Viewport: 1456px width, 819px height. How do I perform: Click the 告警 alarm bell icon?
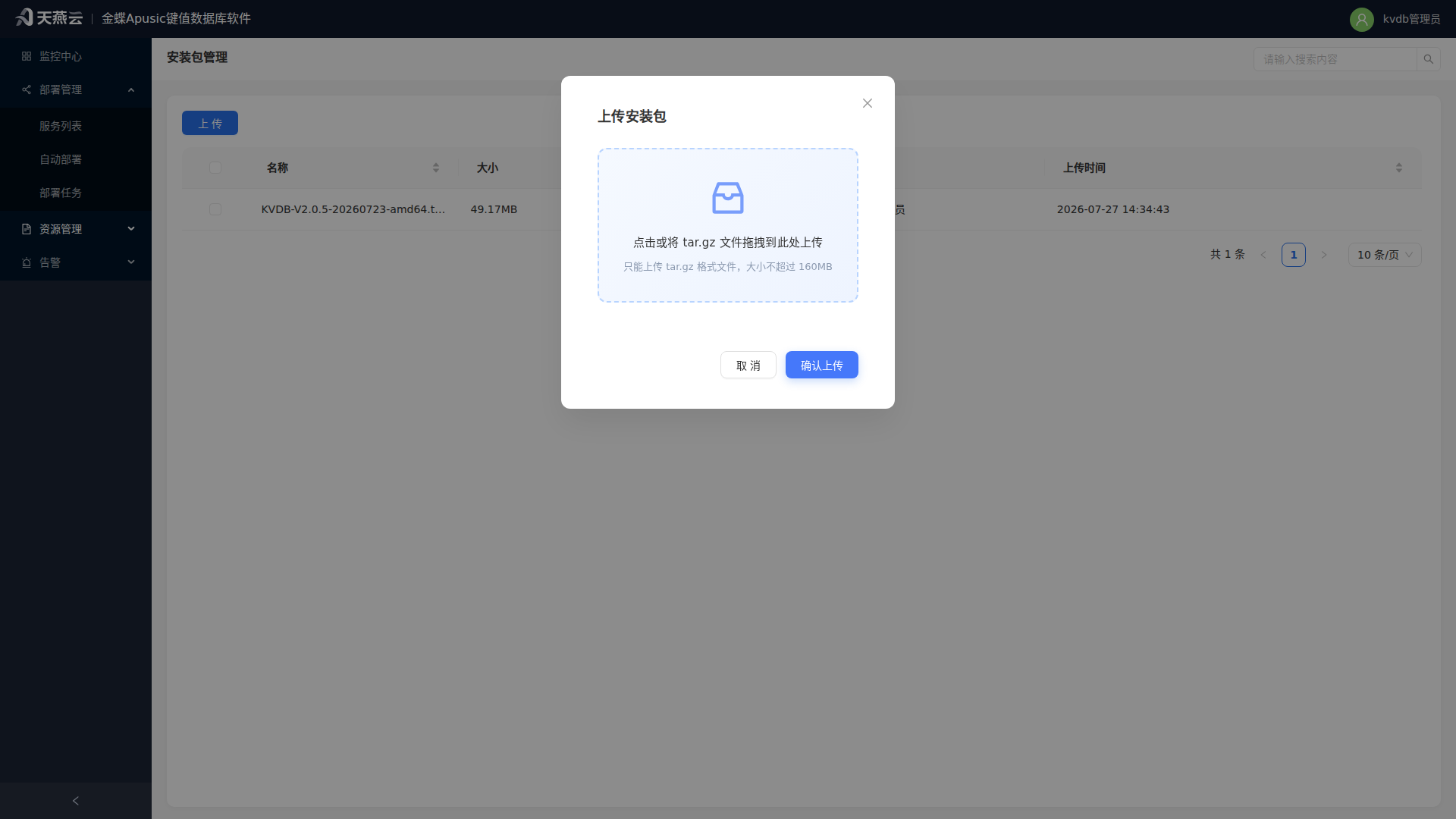click(x=27, y=262)
